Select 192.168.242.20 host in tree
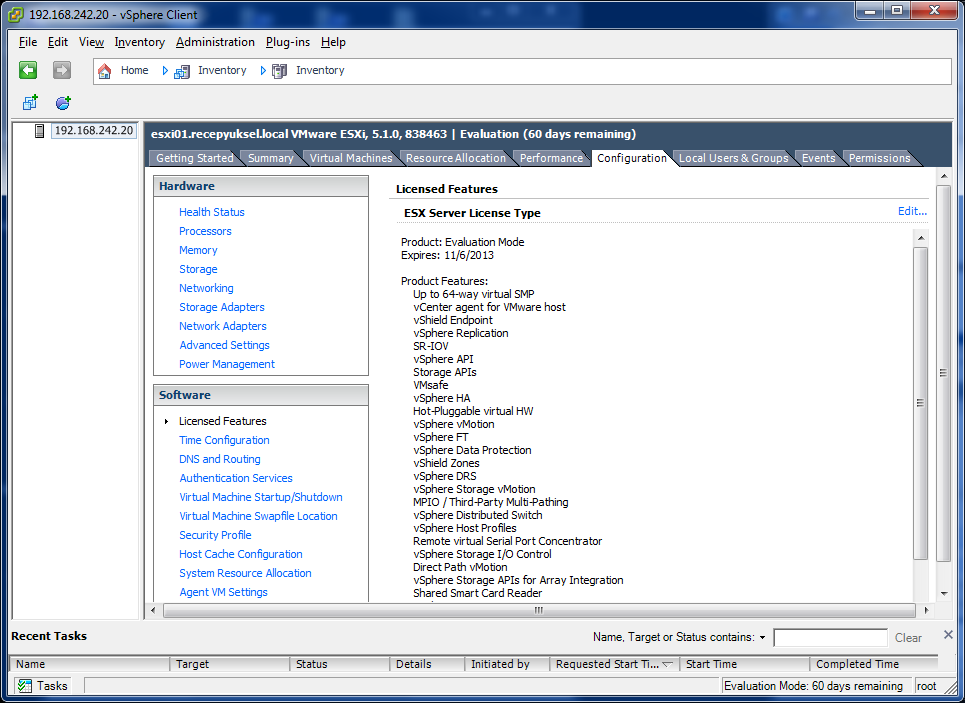 (94, 131)
